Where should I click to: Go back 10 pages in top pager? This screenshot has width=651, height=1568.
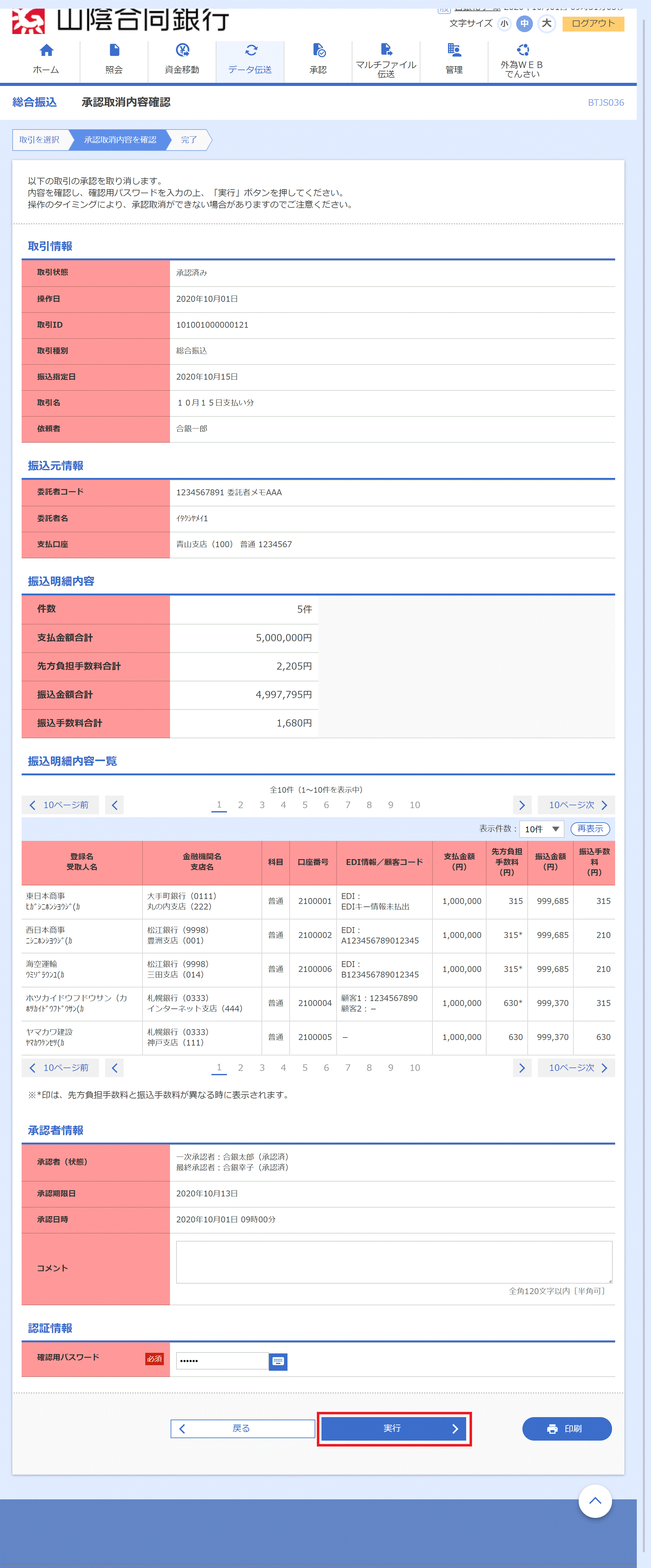[x=60, y=805]
